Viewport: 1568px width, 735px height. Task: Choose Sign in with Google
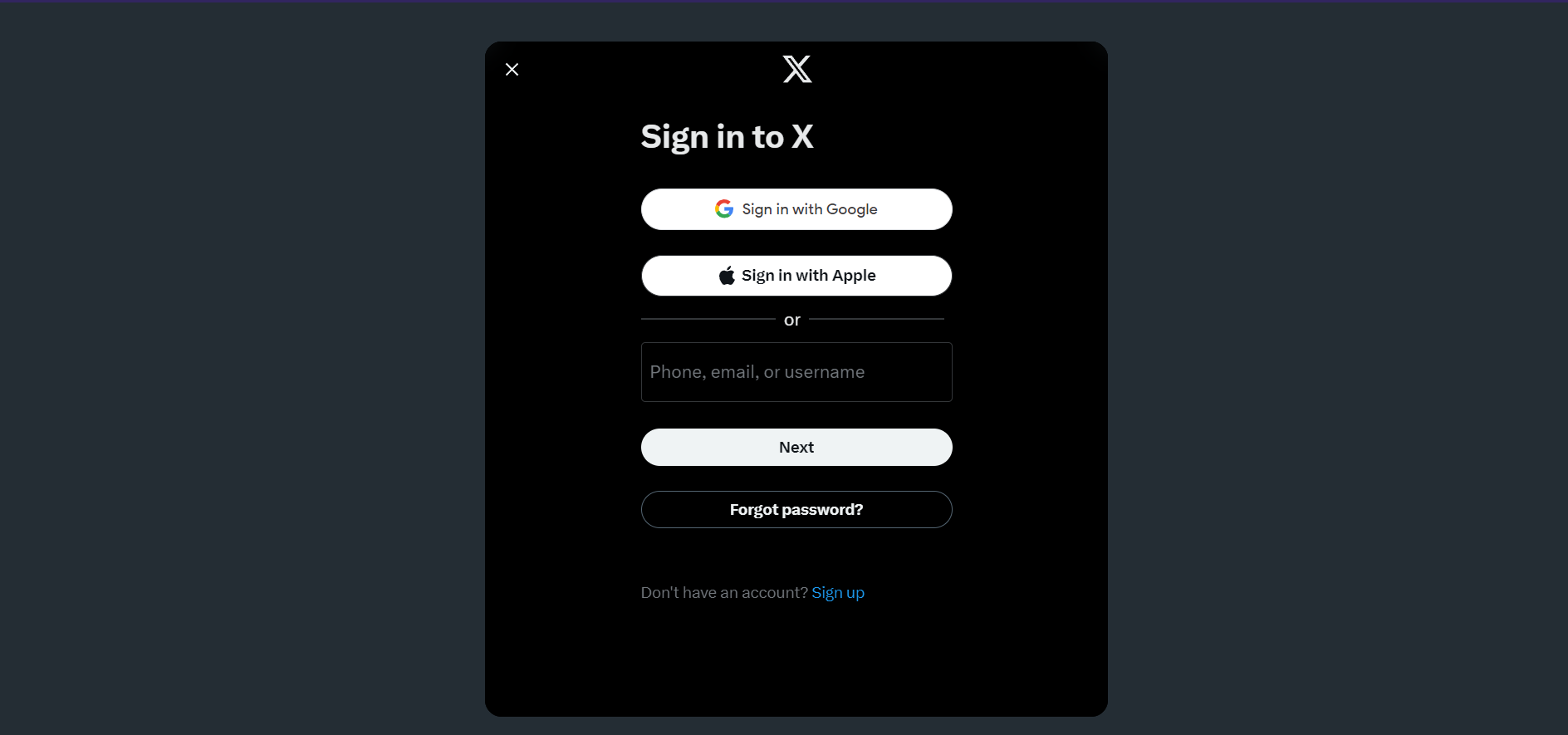click(796, 209)
